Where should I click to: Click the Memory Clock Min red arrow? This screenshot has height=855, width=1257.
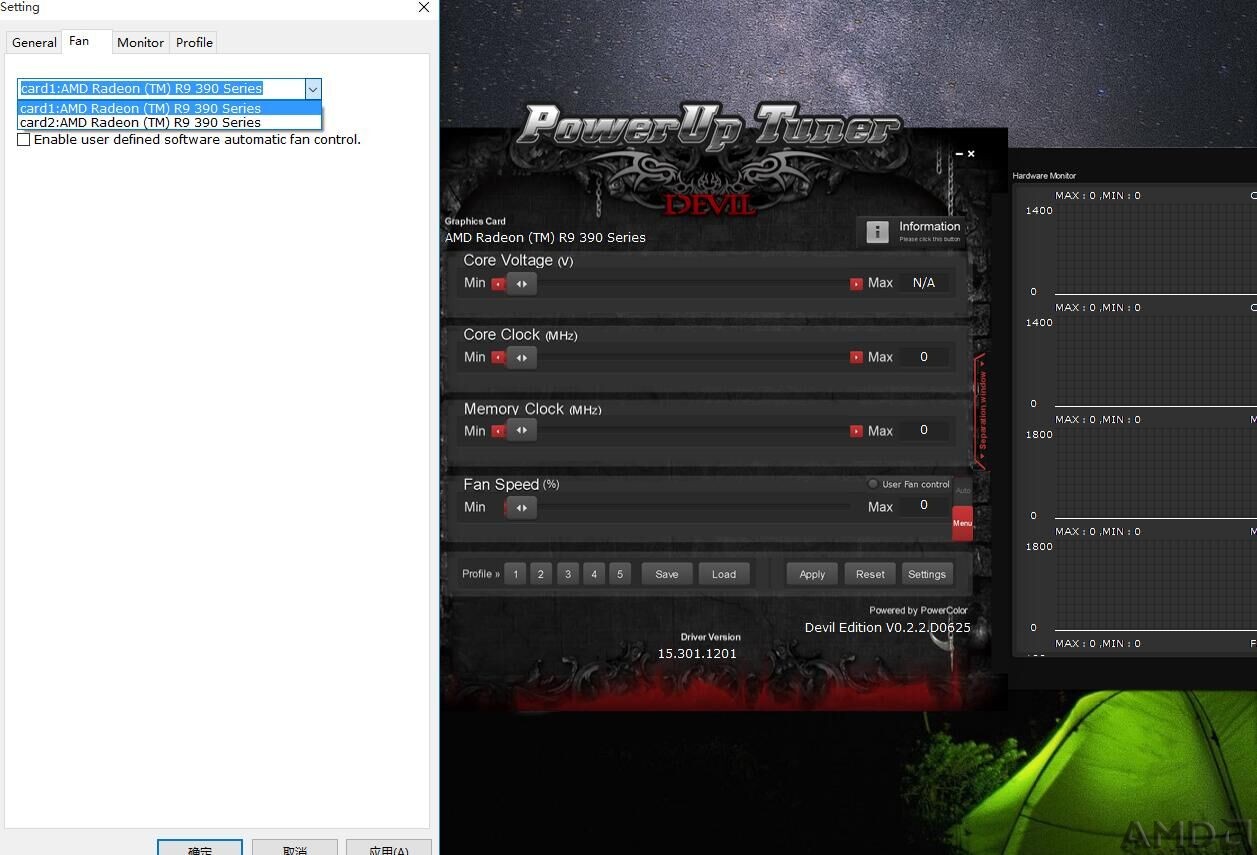pyautogui.click(x=498, y=431)
